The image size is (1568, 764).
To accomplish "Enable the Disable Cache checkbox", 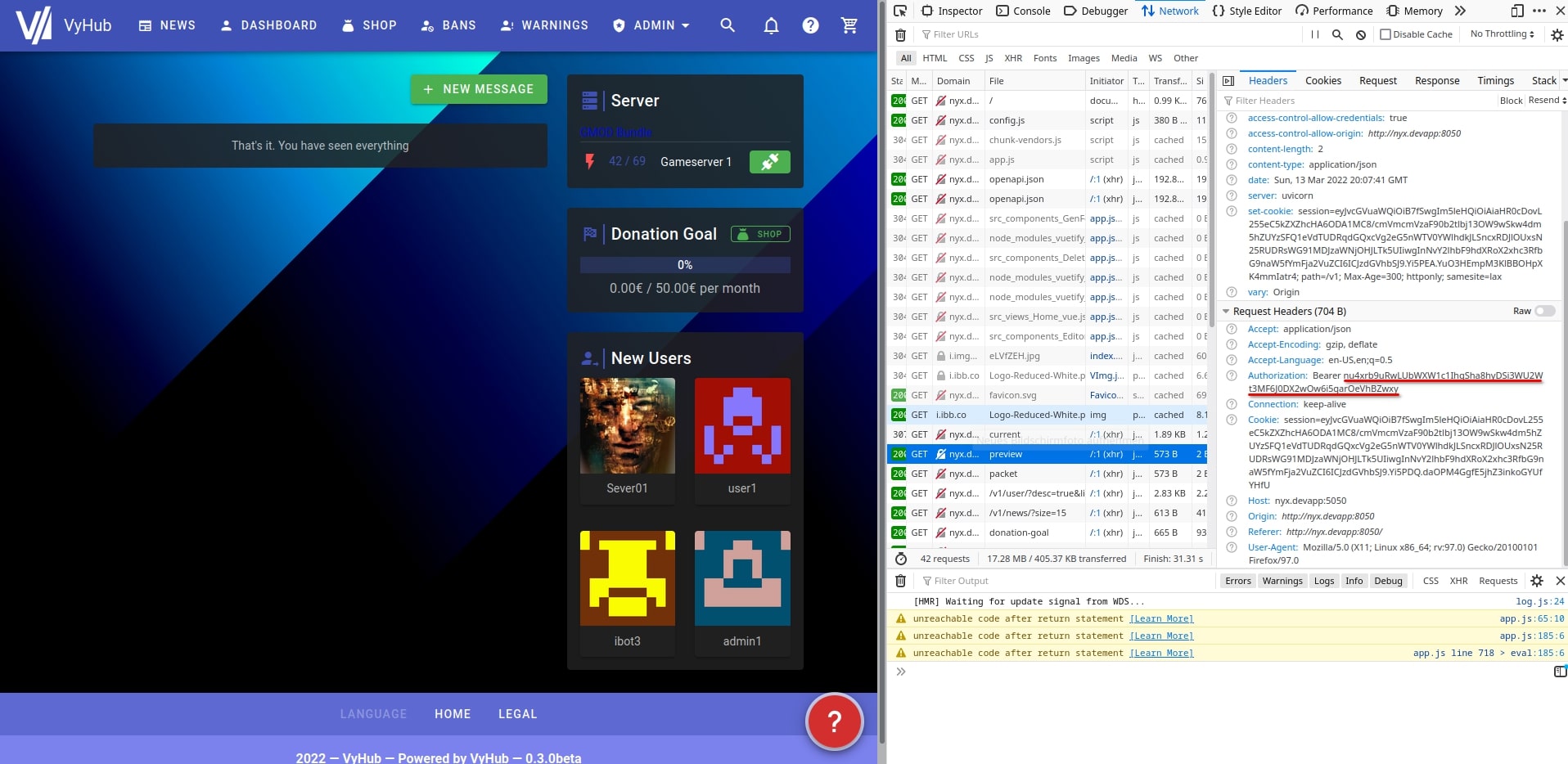I will (1385, 34).
